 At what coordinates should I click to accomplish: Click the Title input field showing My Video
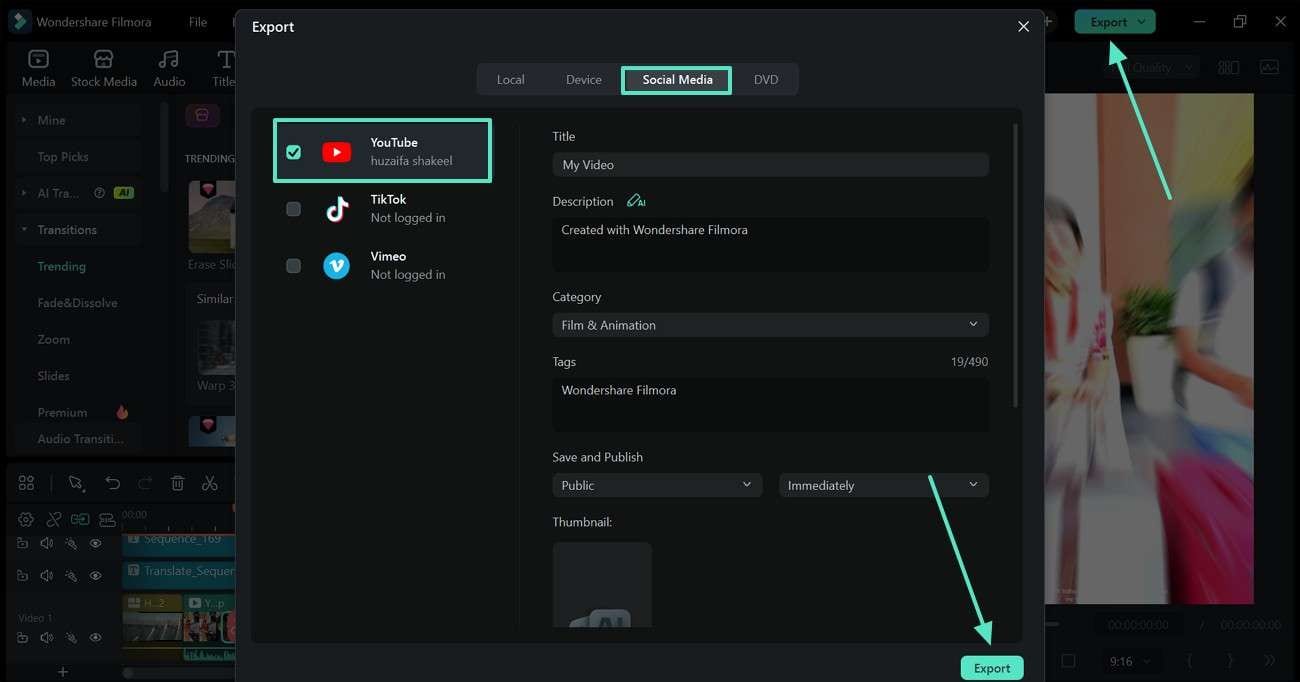click(x=770, y=165)
